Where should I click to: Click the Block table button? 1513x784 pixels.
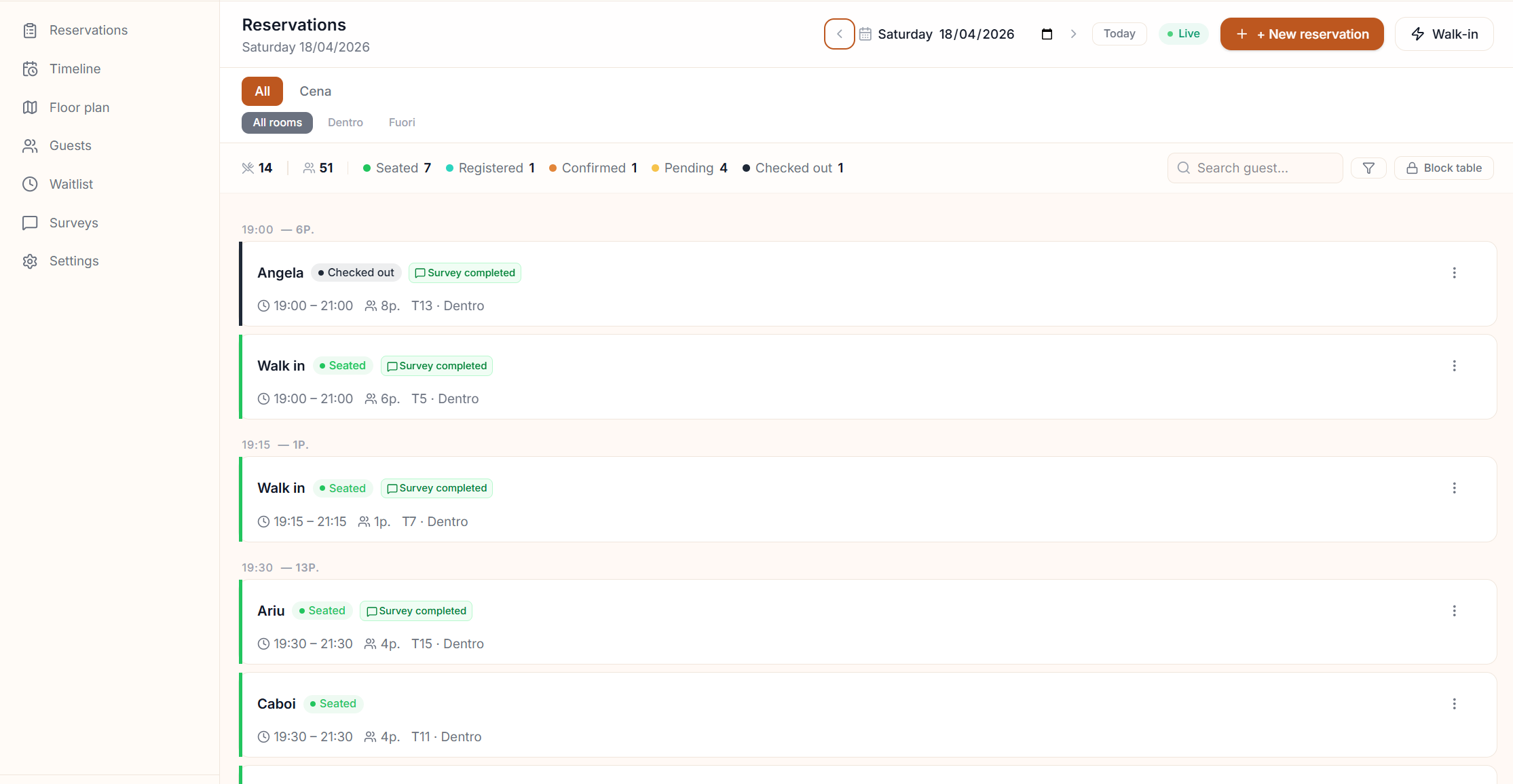tap(1444, 168)
